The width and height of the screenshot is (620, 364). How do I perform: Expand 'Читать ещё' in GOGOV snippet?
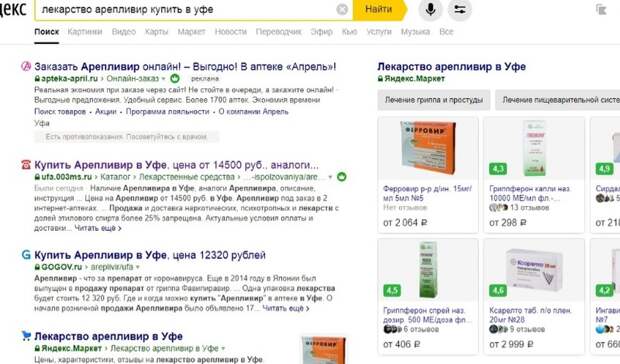(x=286, y=308)
